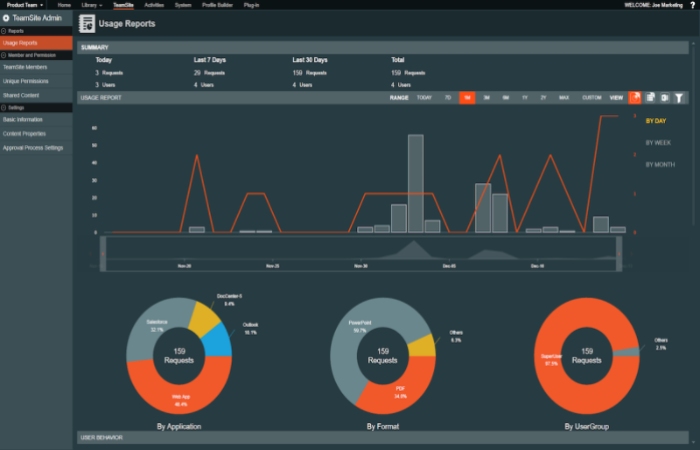Select the highlighted 1M range

[x=467, y=98]
